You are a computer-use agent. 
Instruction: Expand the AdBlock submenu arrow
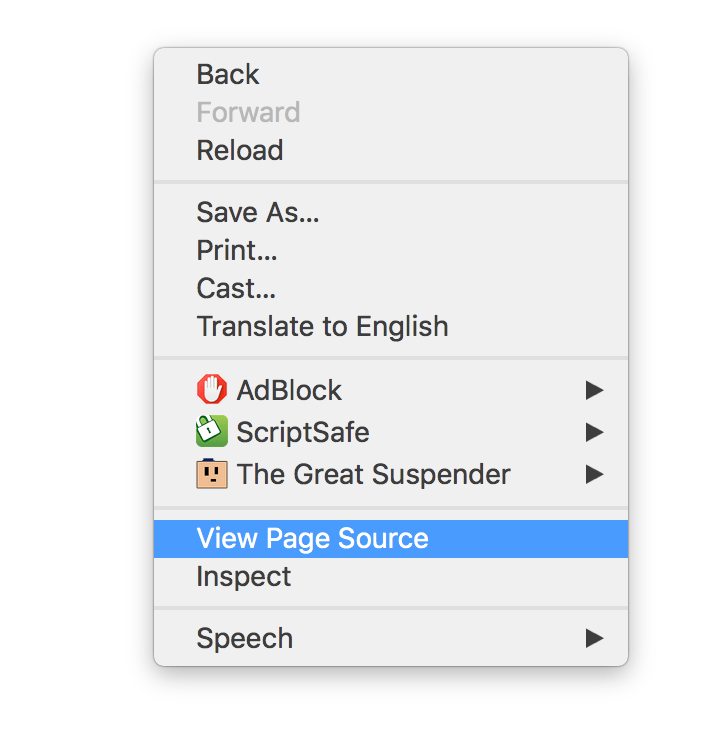(x=595, y=390)
